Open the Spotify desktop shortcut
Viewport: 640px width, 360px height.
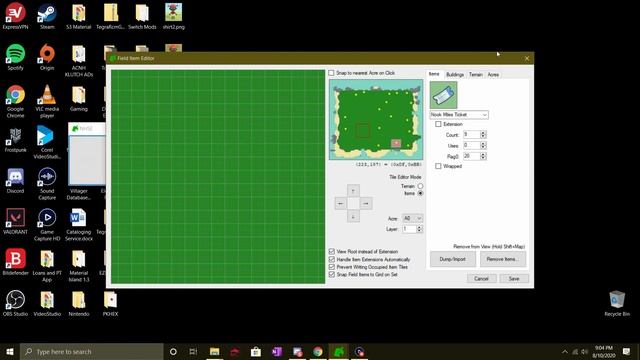[16, 57]
